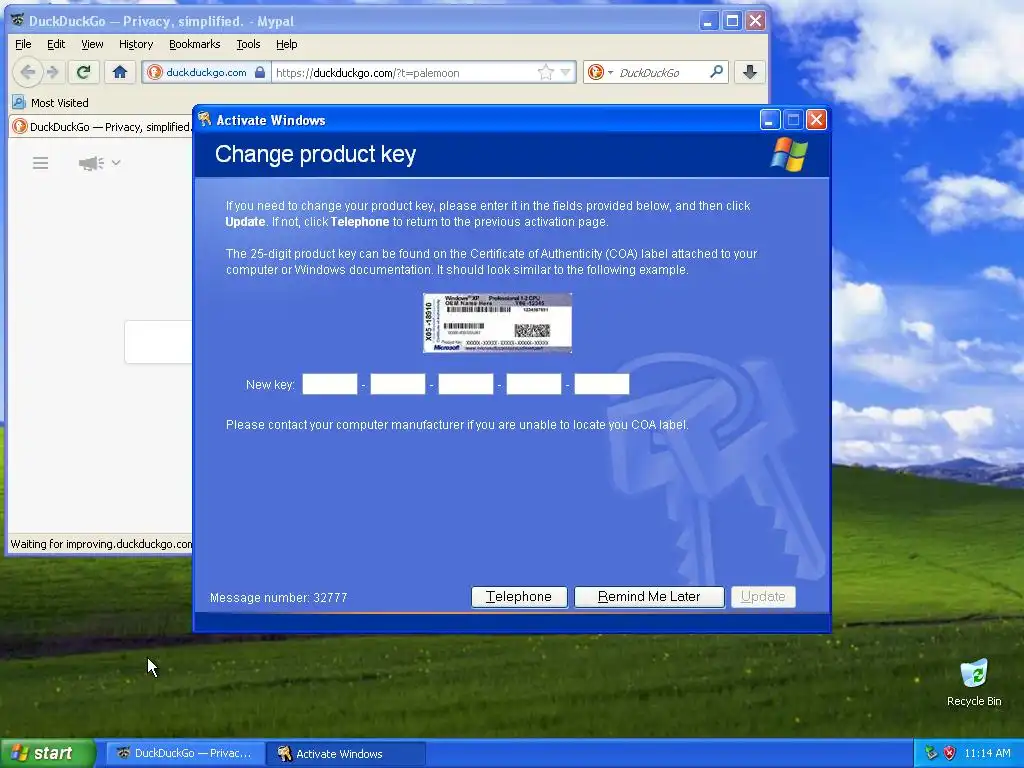This screenshot has height=768, width=1024.
Task: Click the first New key field
Action: pyautogui.click(x=330, y=384)
